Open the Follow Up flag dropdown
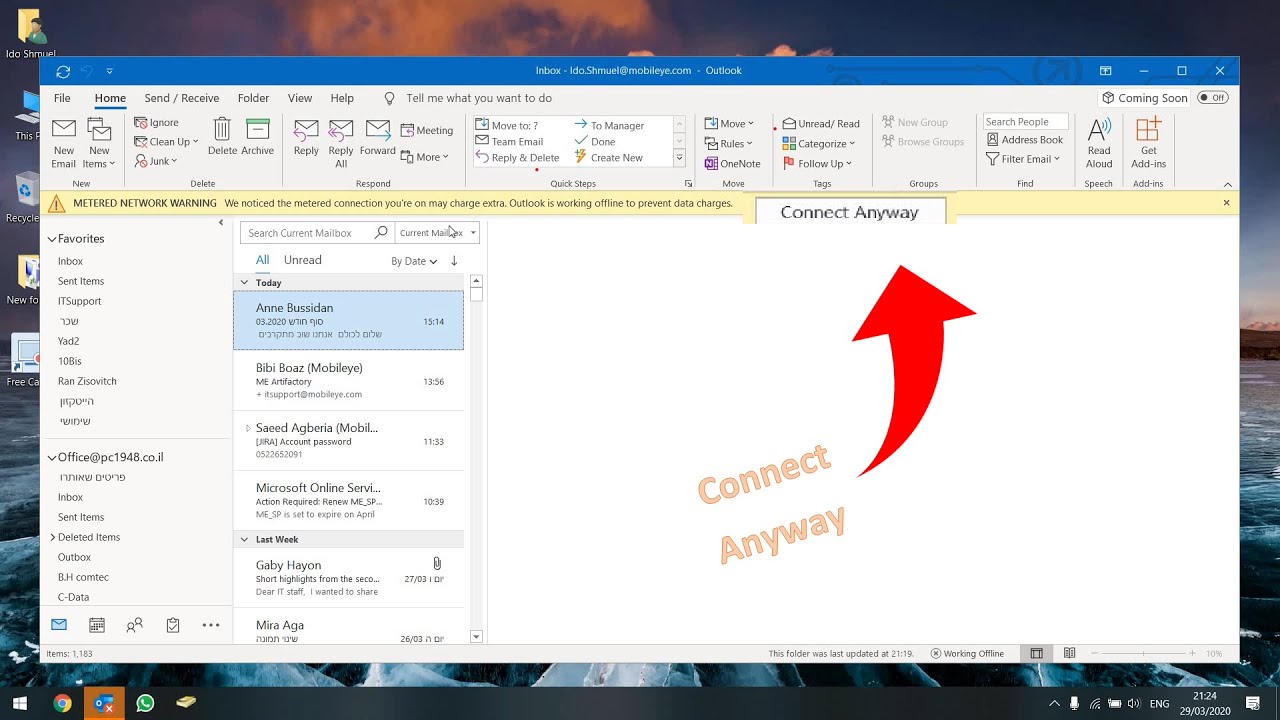This screenshot has height=720, width=1280. pos(817,163)
